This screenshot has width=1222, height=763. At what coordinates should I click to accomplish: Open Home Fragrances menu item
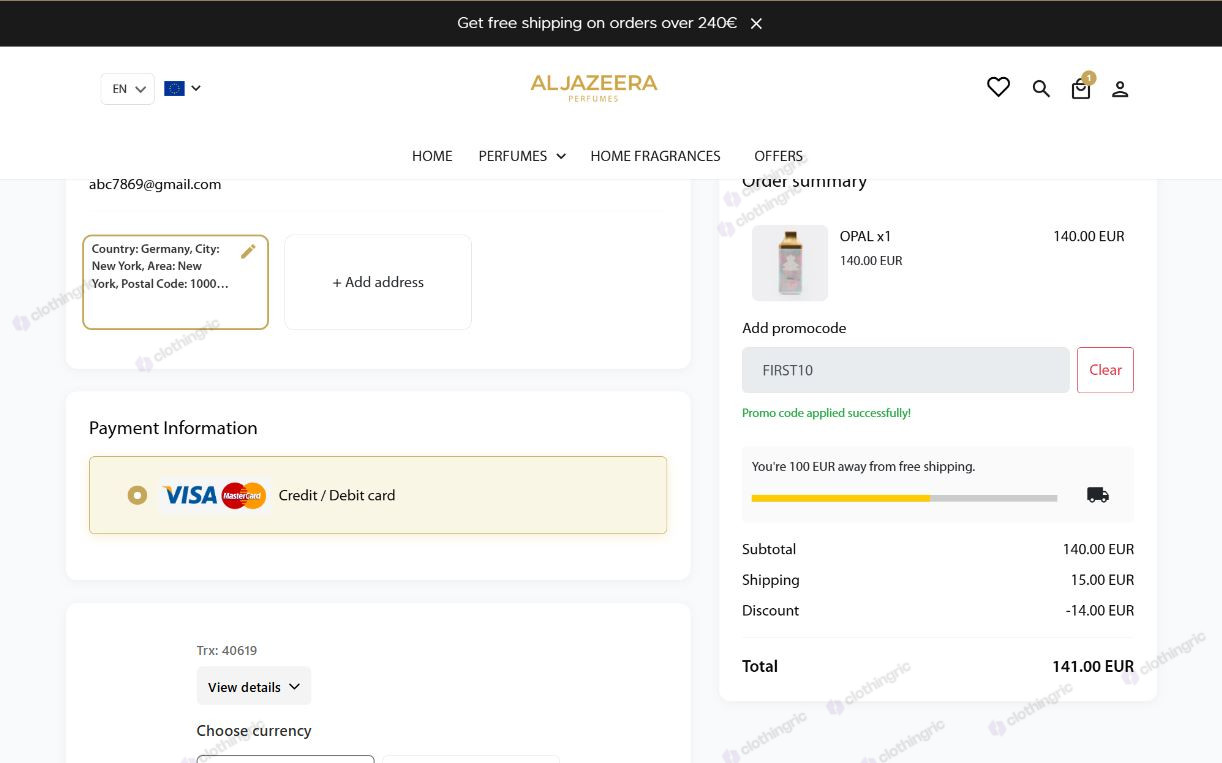(x=655, y=156)
